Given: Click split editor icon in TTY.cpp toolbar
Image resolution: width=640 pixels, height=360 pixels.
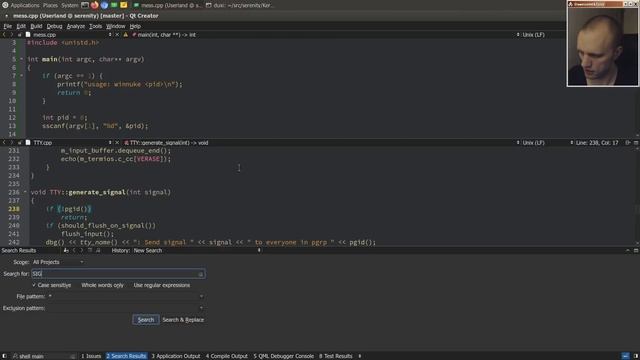Looking at the screenshot, I should 628,142.
